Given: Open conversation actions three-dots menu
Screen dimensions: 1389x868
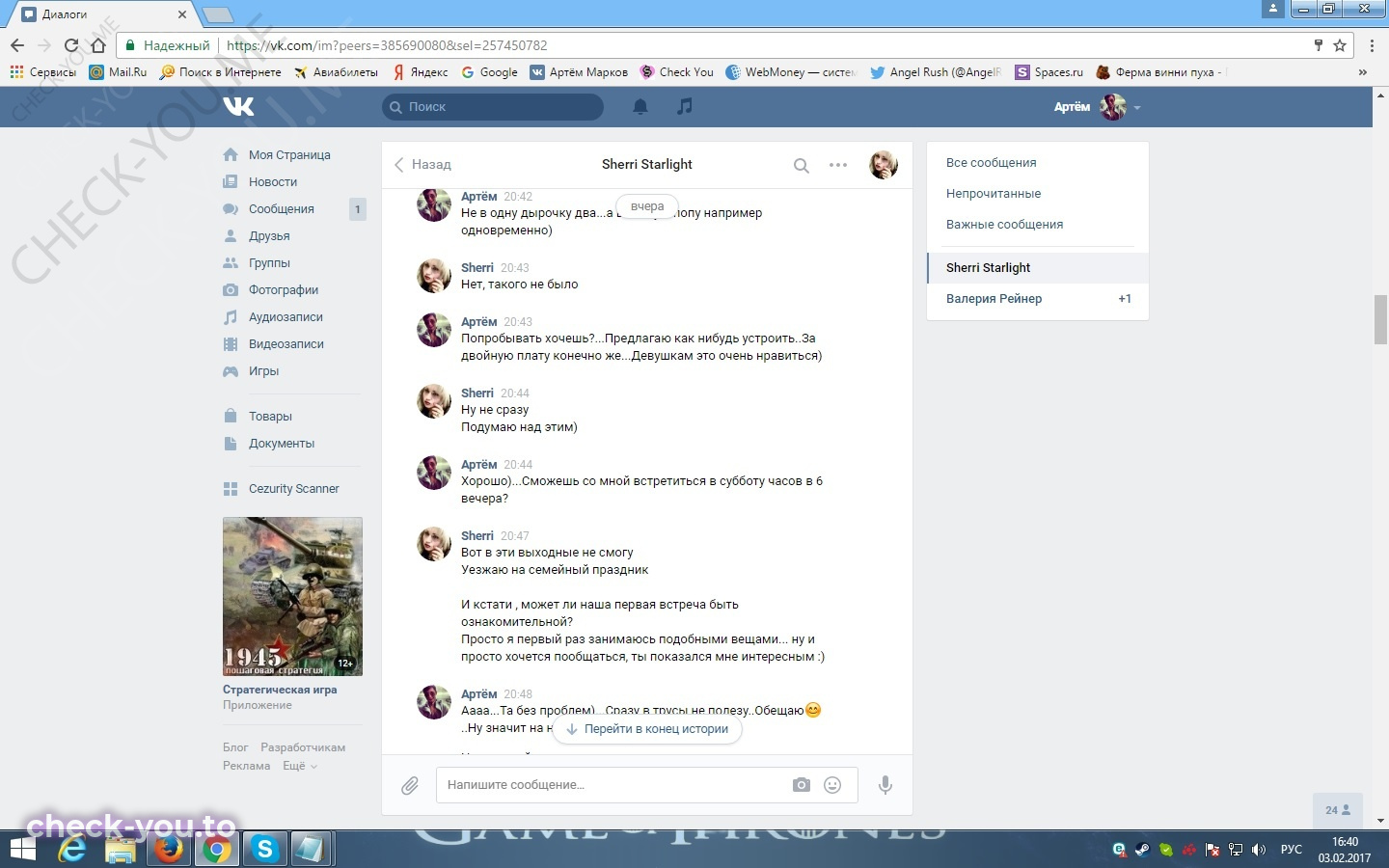Looking at the screenshot, I should 838,165.
